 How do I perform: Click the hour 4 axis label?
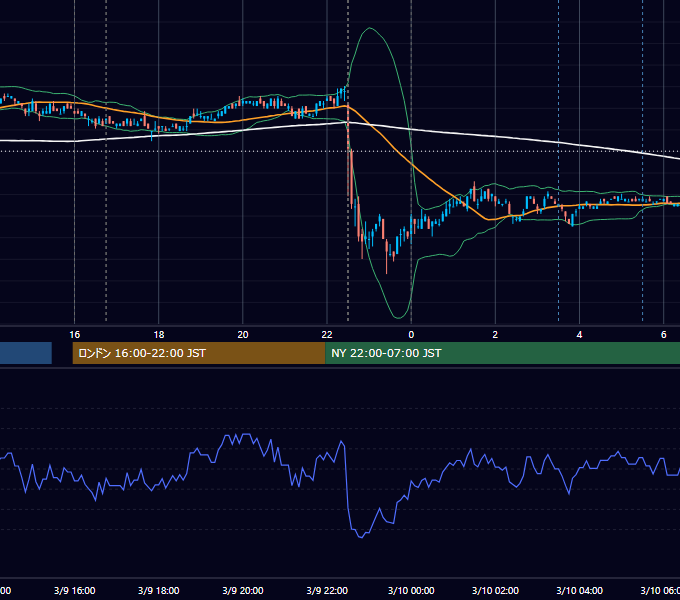(x=579, y=334)
